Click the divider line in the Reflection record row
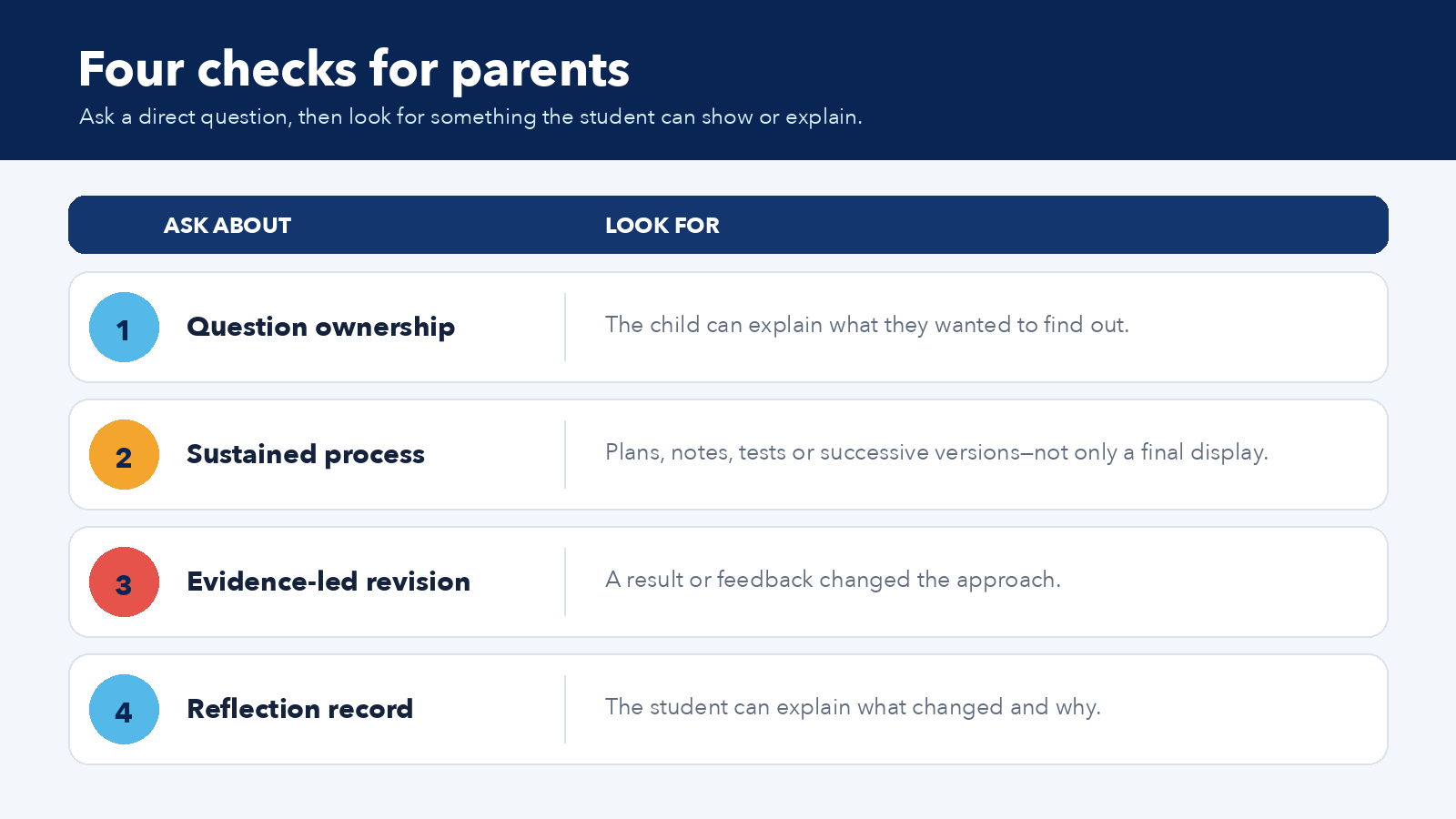Image resolution: width=1456 pixels, height=819 pixels. coord(565,710)
